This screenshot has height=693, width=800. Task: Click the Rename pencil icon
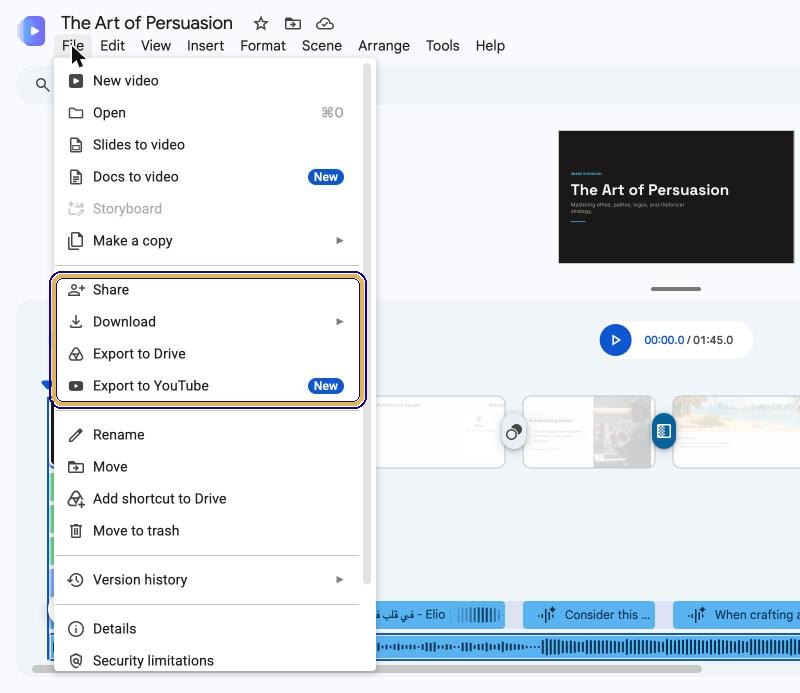76,435
